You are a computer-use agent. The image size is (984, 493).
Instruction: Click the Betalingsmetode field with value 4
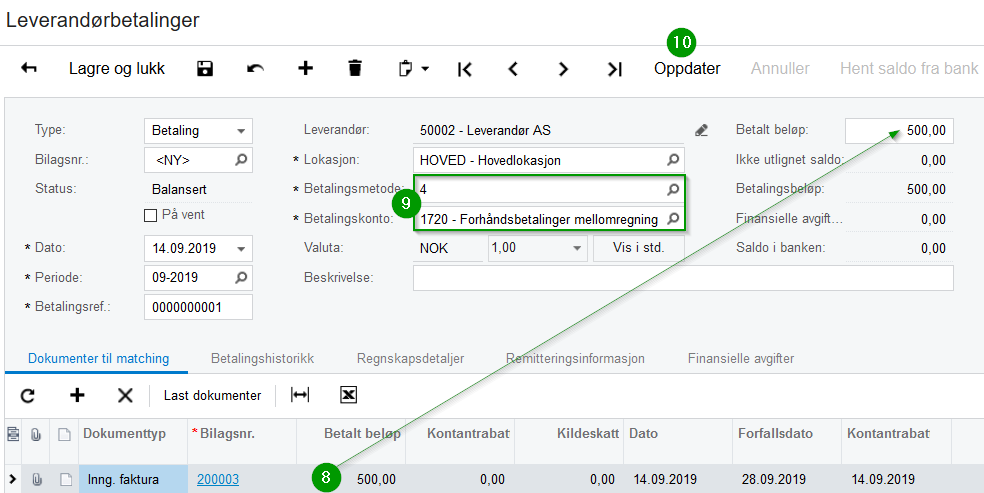549,189
